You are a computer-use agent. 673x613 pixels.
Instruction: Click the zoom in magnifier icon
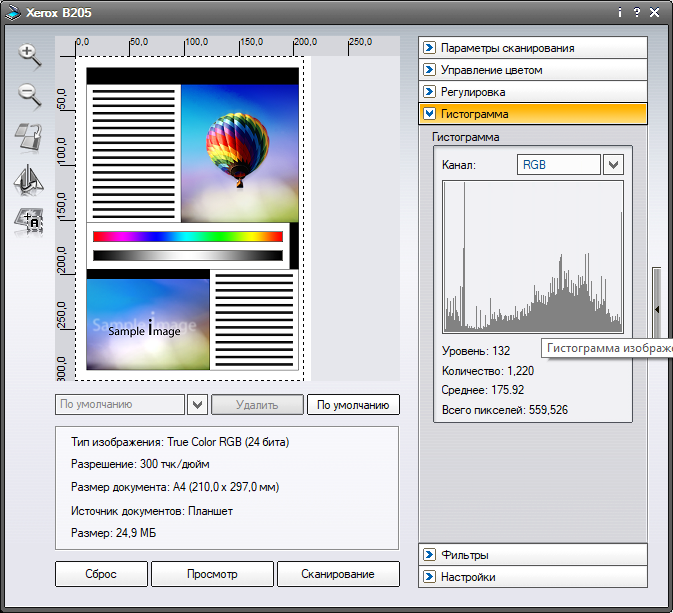pos(29,56)
